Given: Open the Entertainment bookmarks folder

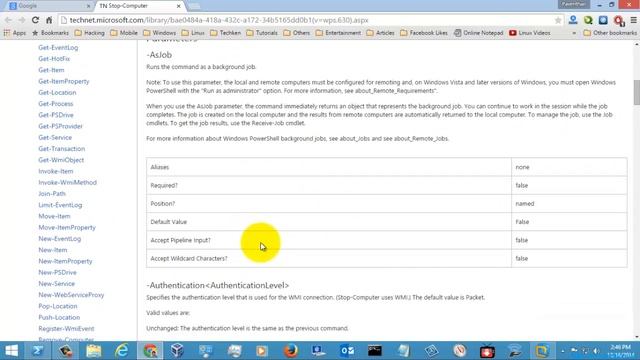Looking at the screenshot, I should tap(338, 33).
